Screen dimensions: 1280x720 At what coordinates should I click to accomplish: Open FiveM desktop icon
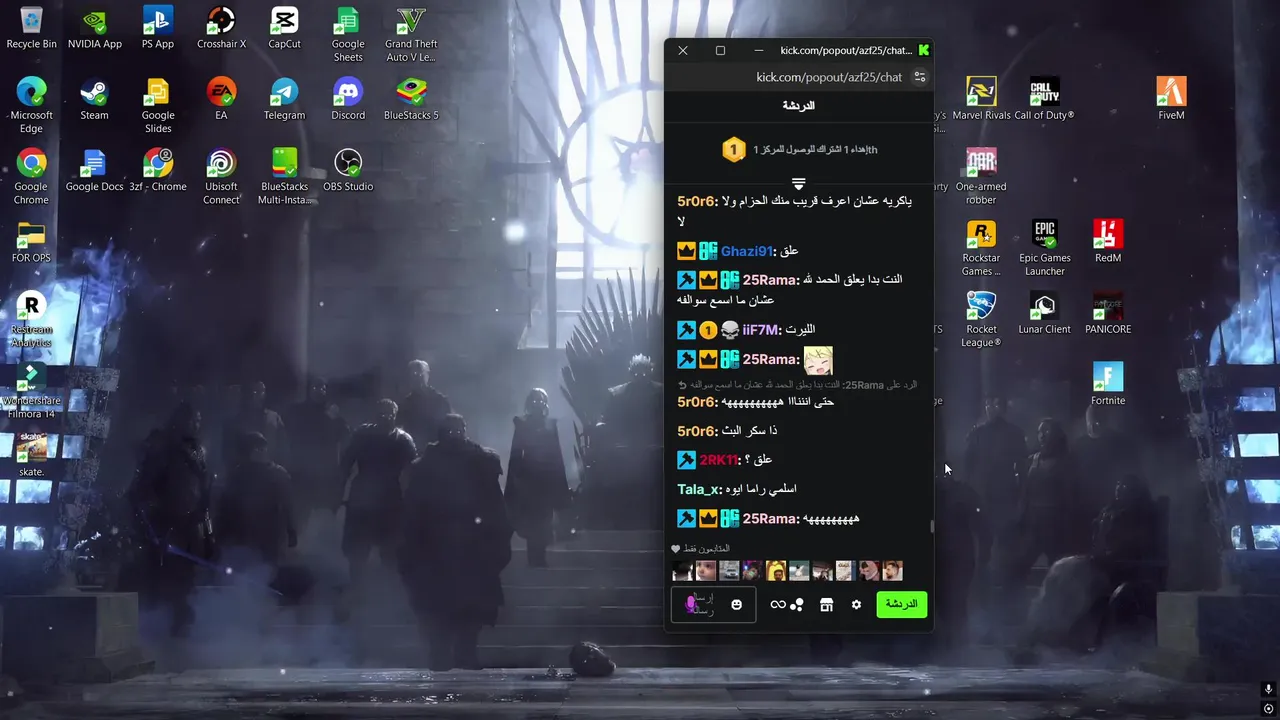click(1171, 99)
